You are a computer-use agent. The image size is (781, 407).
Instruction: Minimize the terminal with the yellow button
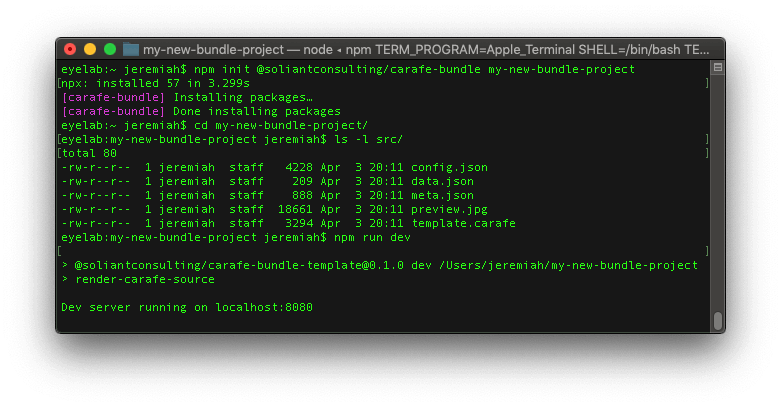(90, 49)
